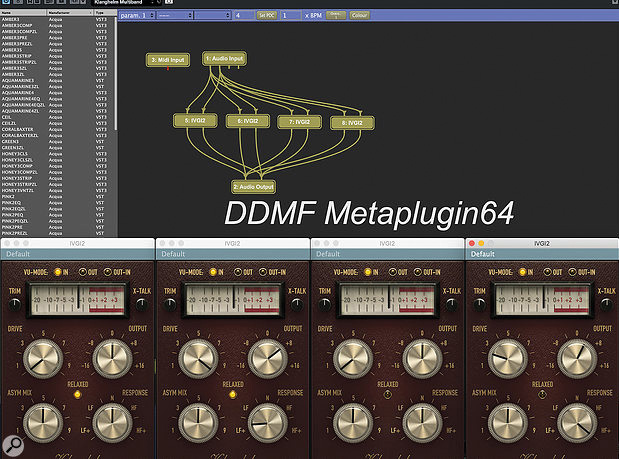Click VU meter in second IVGI2 window
Viewport: 619px width, 459px height.
pos(233,300)
